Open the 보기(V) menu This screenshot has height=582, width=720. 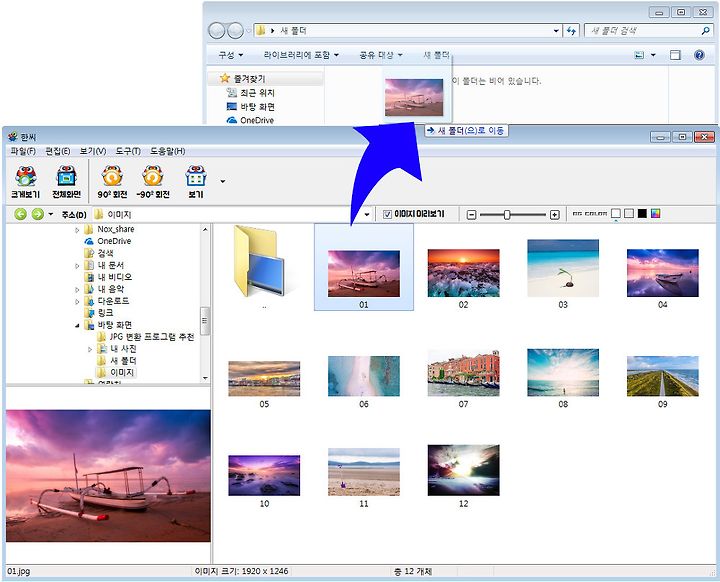[x=93, y=151]
